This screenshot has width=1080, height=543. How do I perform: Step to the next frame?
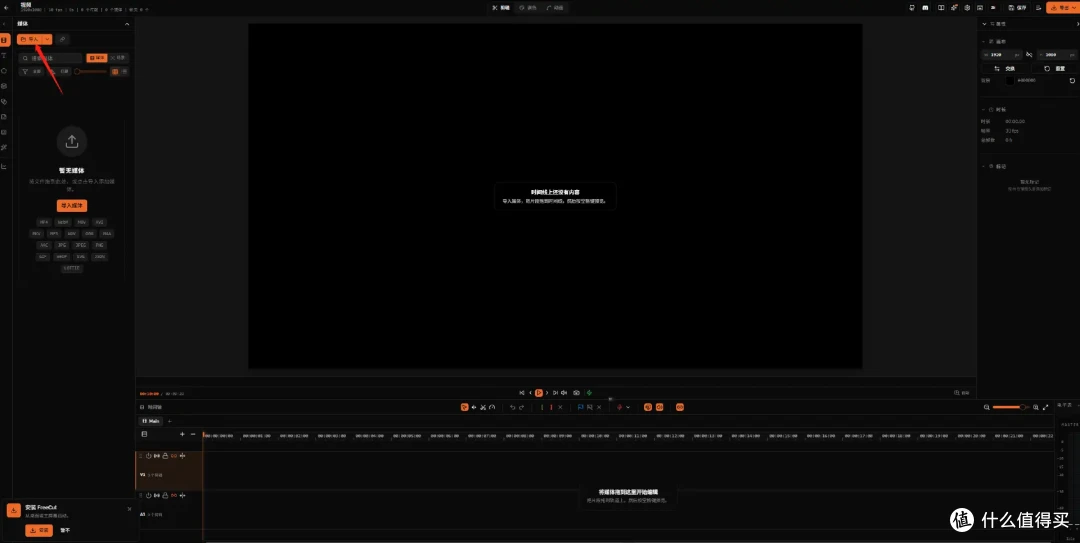pos(547,393)
